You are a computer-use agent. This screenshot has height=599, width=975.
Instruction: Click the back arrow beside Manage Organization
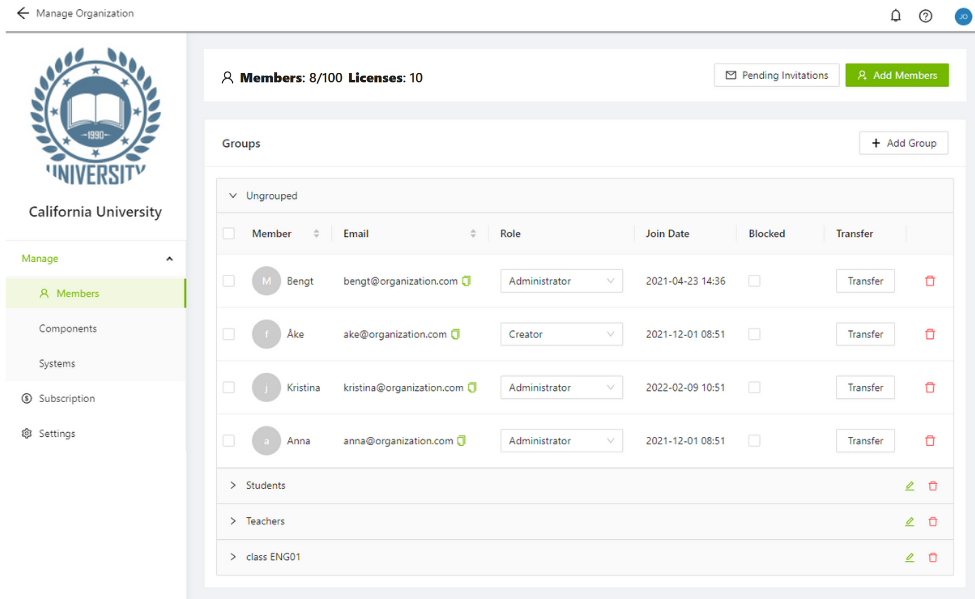(x=22, y=14)
